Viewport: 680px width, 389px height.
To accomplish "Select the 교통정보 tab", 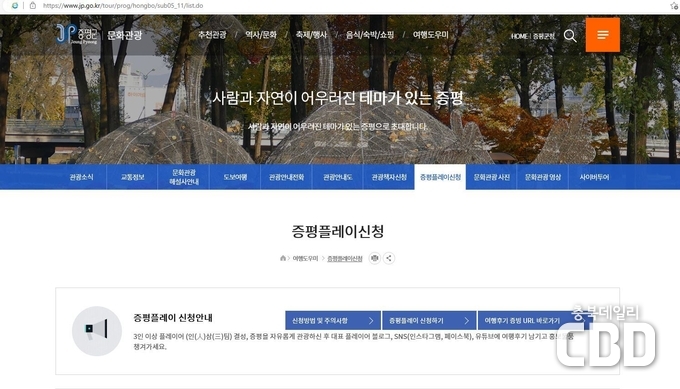I will point(132,177).
